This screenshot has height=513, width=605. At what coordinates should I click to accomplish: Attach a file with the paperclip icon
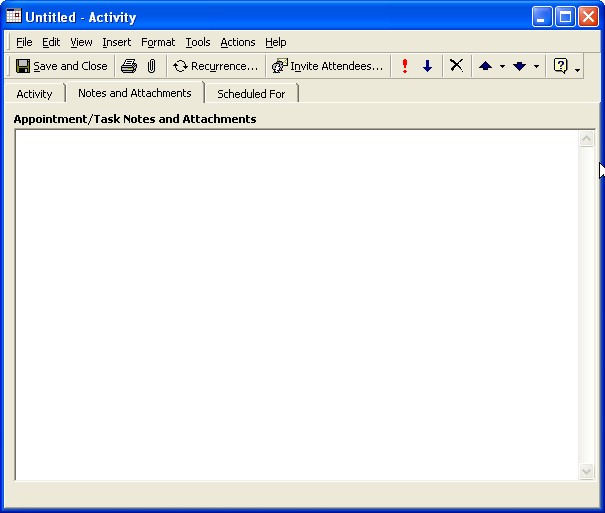pyautogui.click(x=151, y=66)
